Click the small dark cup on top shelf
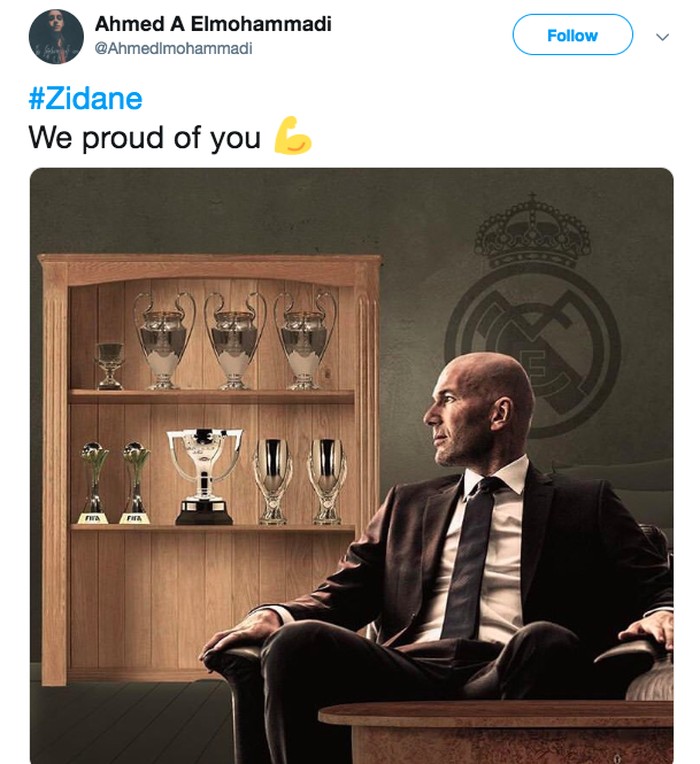The height and width of the screenshot is (764, 700). (110, 364)
